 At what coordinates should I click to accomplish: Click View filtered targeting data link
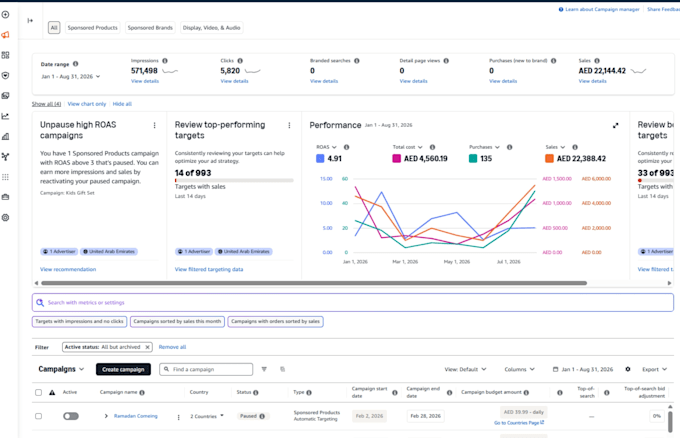tap(209, 269)
